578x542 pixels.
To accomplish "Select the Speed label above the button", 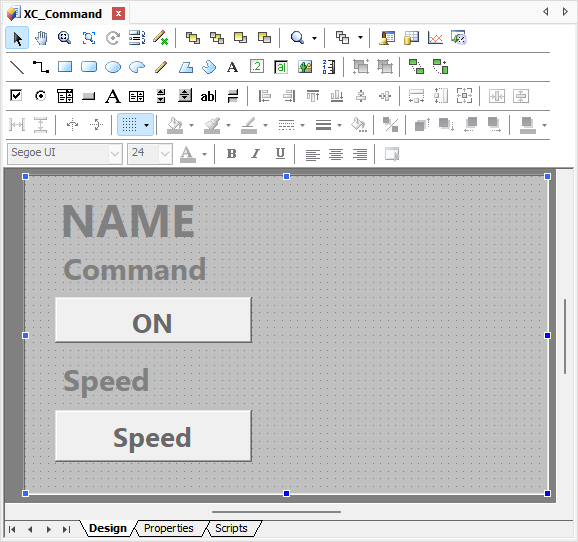I will (106, 382).
